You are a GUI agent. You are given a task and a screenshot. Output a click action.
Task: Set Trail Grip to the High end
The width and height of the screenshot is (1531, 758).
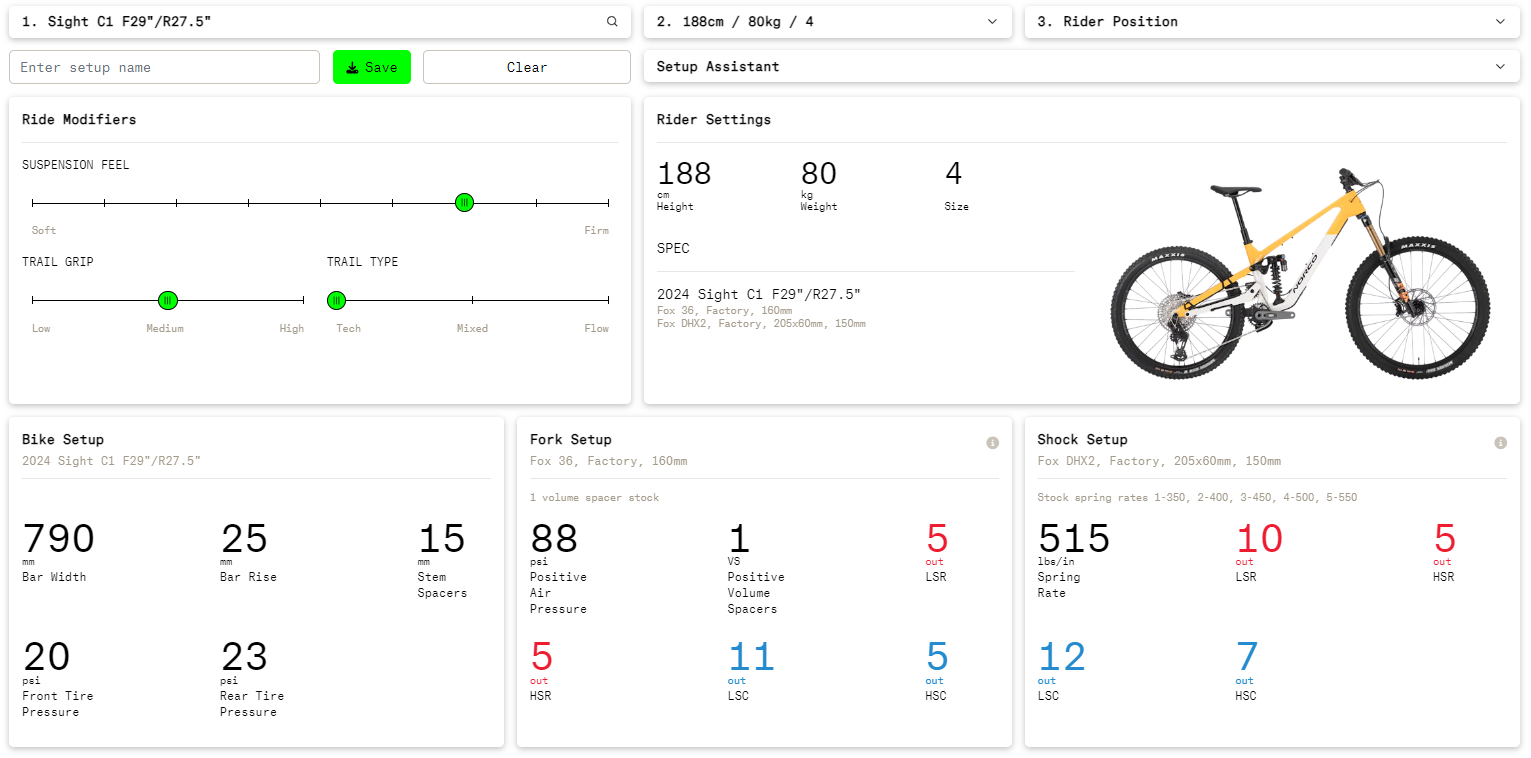[x=303, y=300]
